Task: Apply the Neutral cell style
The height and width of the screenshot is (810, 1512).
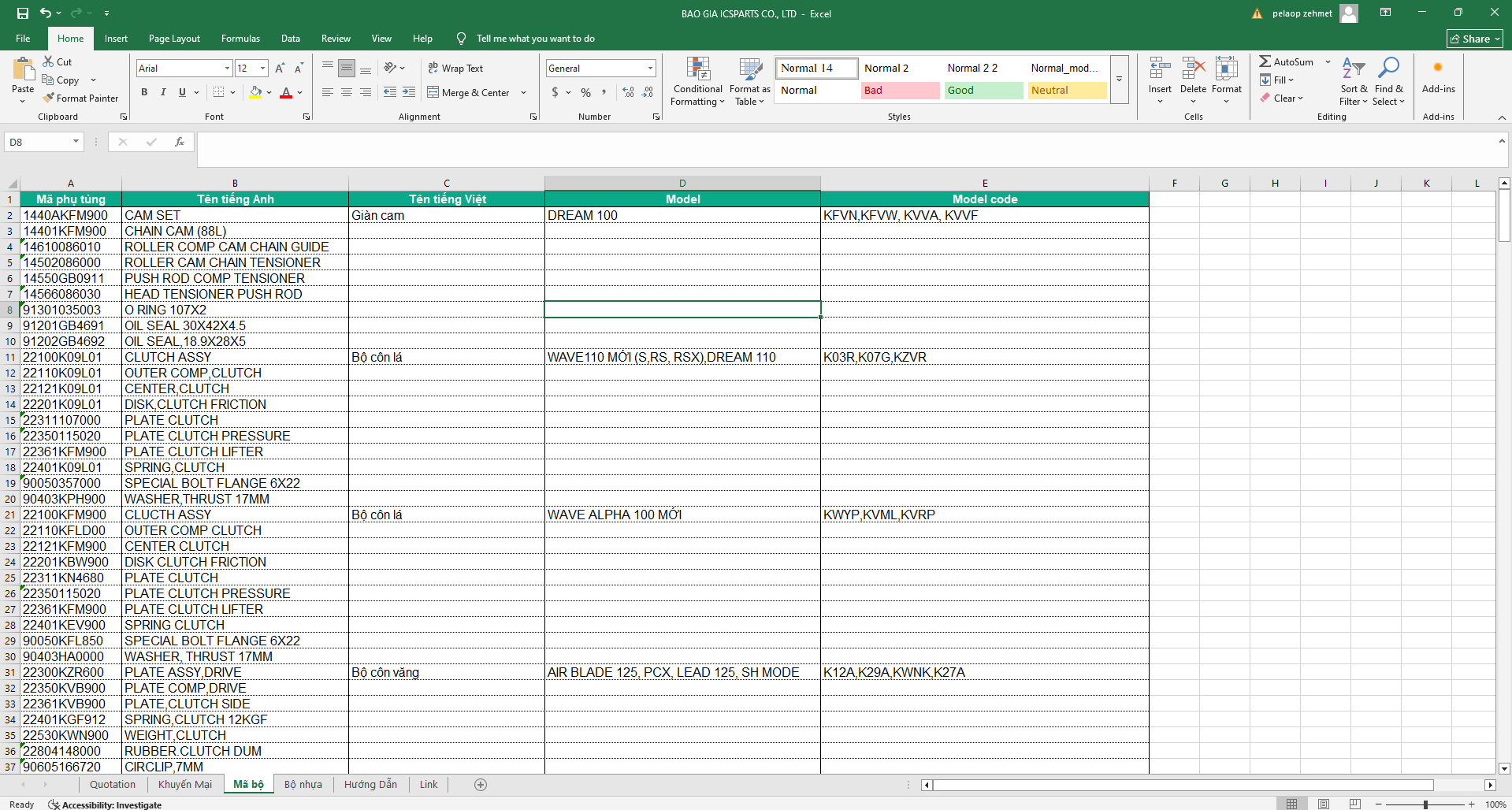Action: [1067, 91]
